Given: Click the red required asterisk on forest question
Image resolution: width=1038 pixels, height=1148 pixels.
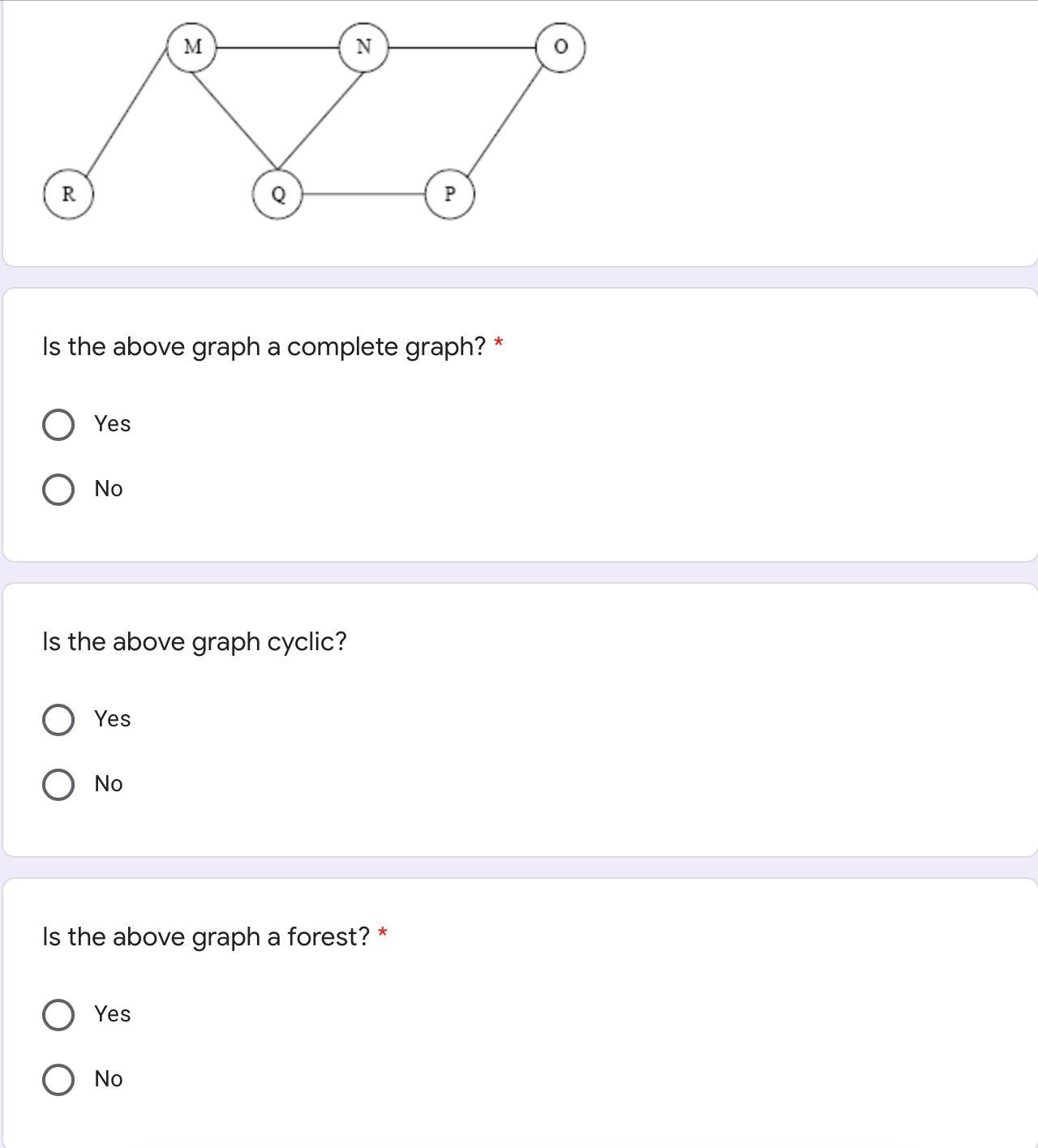Looking at the screenshot, I should point(383,932).
